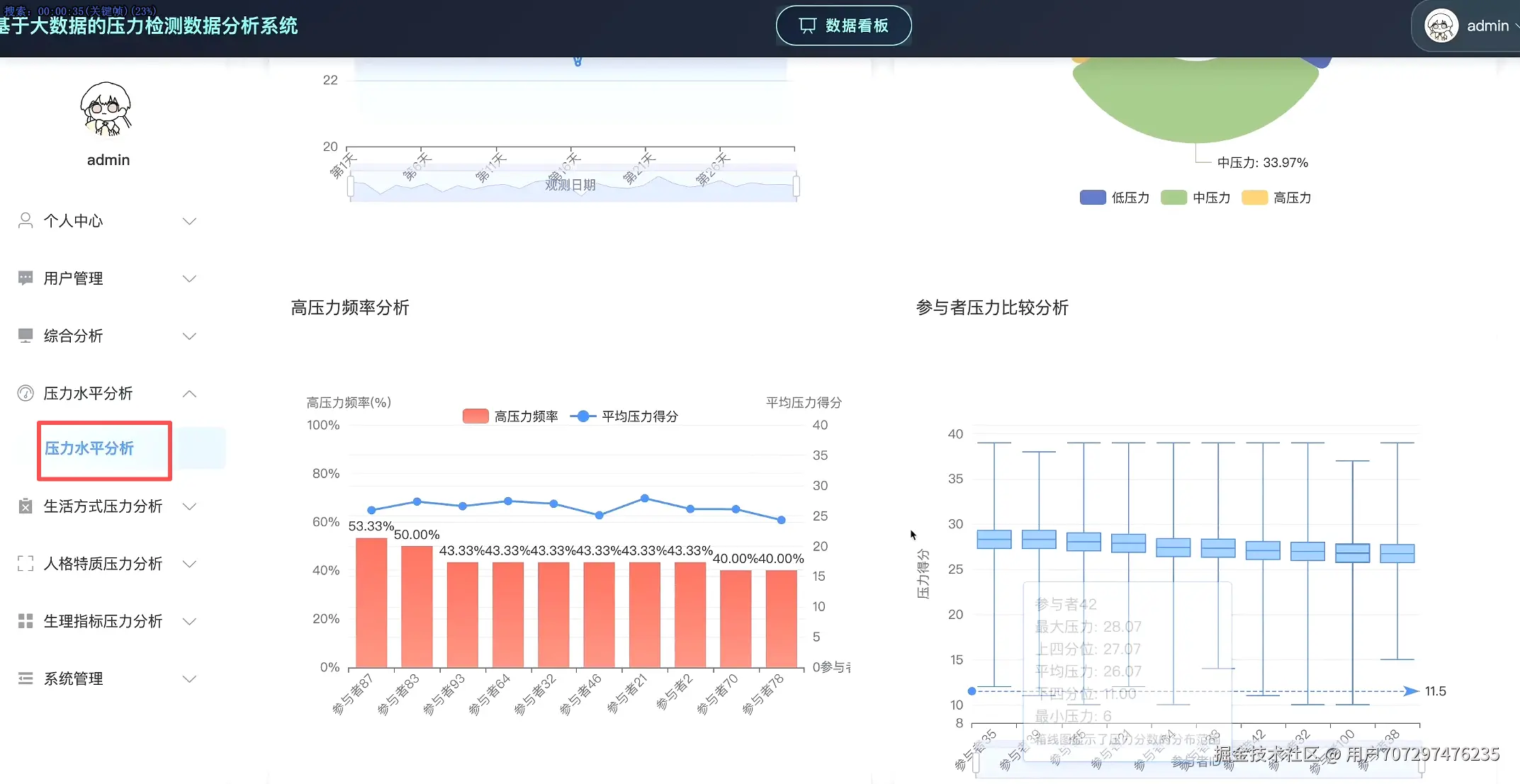Collapse the 压力水平分析 section
Image resolution: width=1520 pixels, height=784 pixels.
(x=189, y=394)
